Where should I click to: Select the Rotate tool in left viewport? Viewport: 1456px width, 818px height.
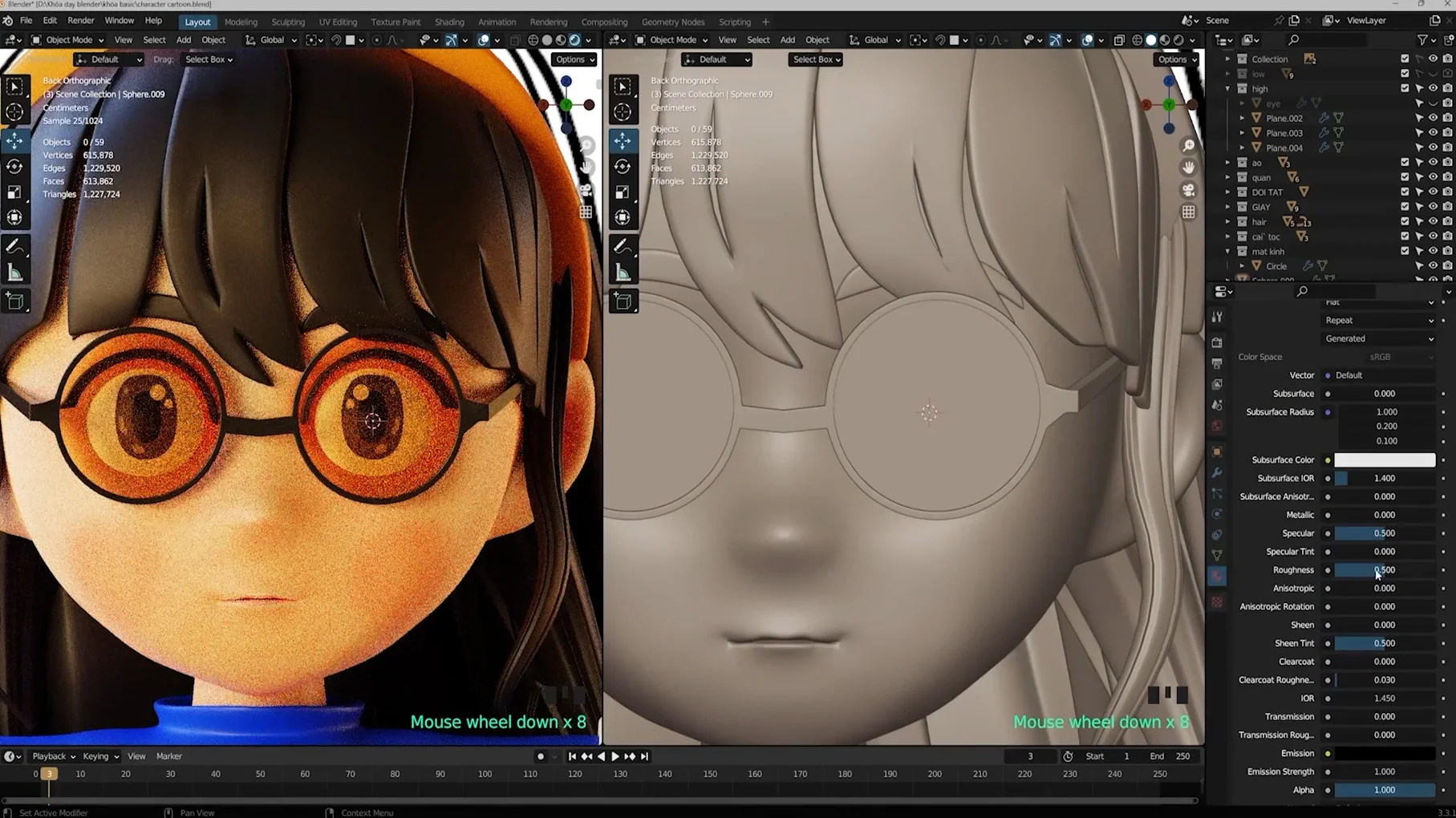click(14, 167)
